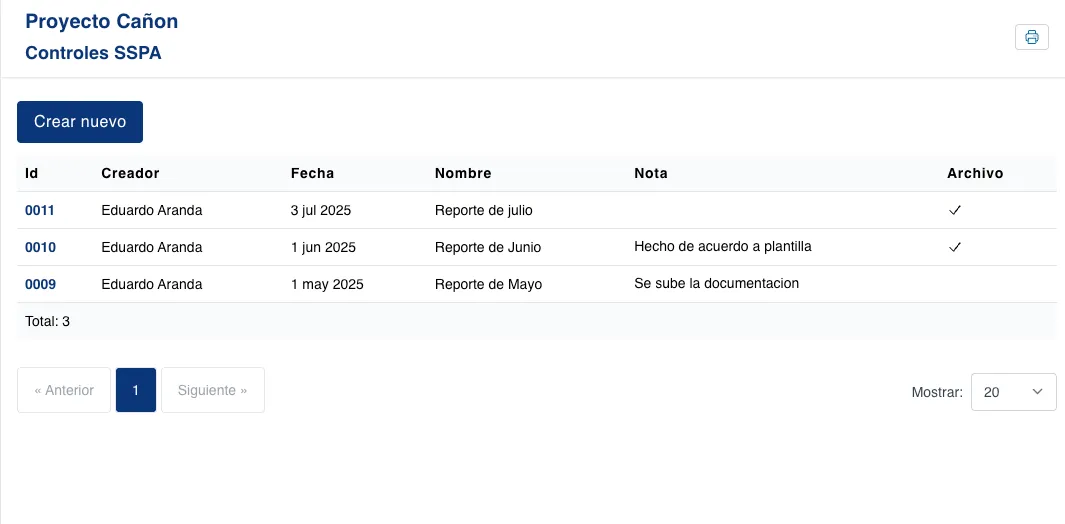Sort by the Creador column header
Viewport: 1065px width, 524px height.
pyautogui.click(x=130, y=173)
